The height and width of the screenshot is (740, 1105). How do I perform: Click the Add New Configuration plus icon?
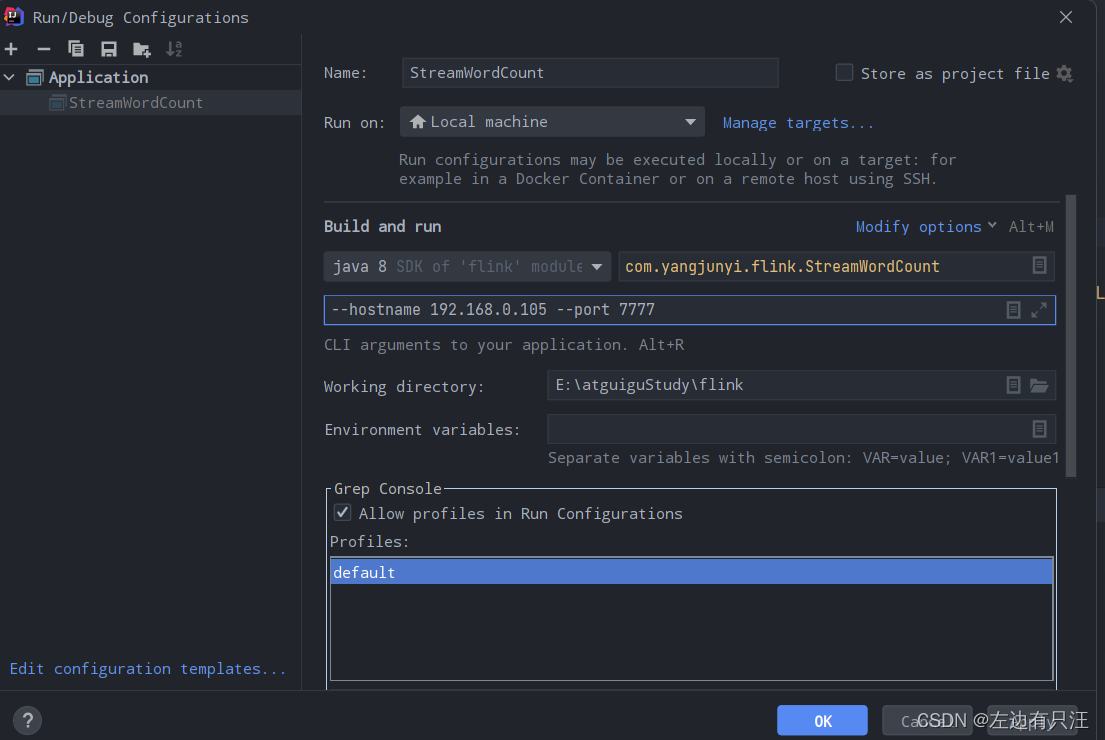click(12, 49)
